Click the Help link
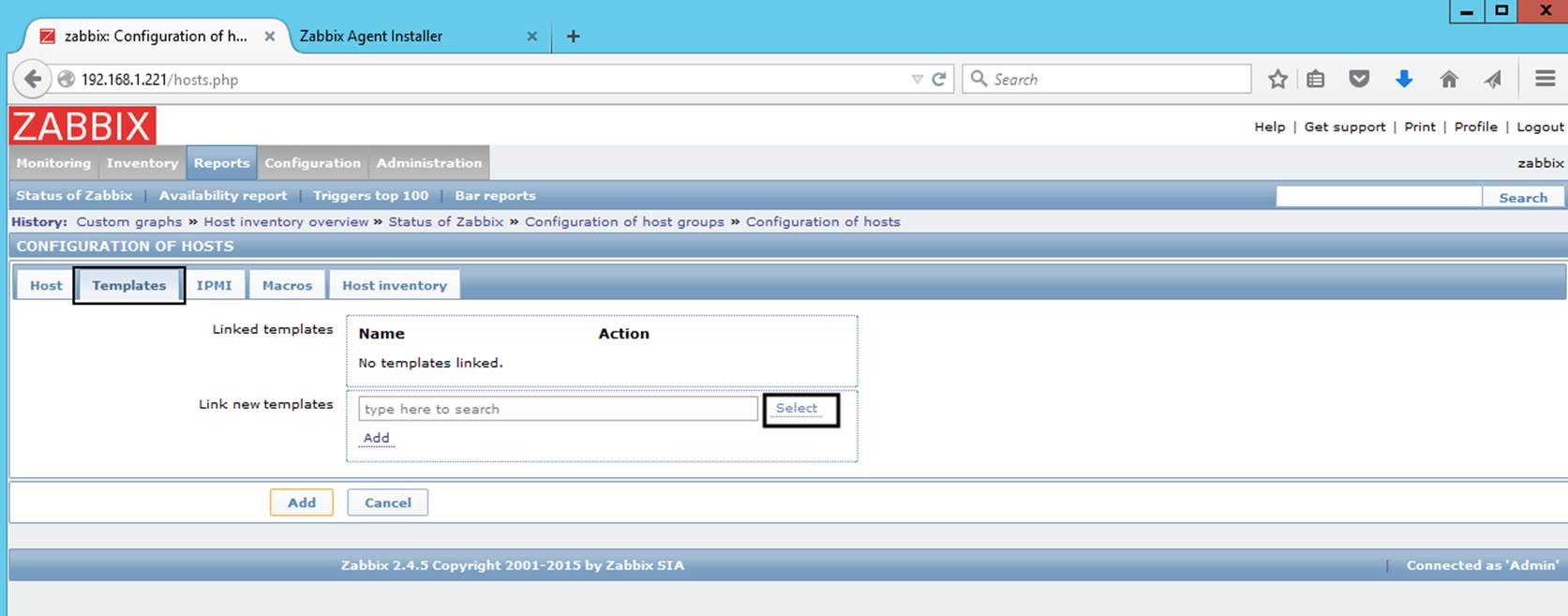The image size is (1568, 616). tap(1270, 127)
